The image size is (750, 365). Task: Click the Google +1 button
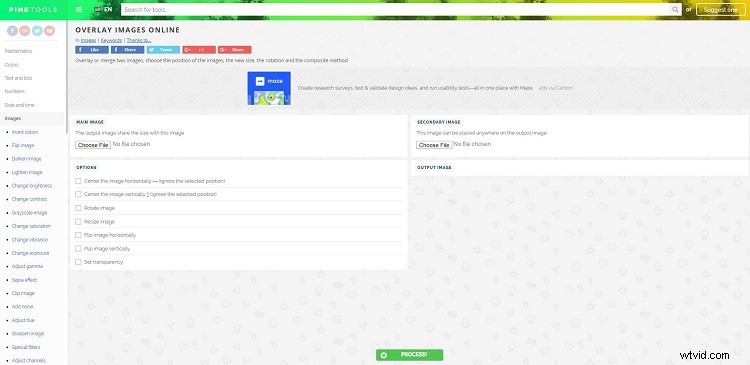point(199,50)
